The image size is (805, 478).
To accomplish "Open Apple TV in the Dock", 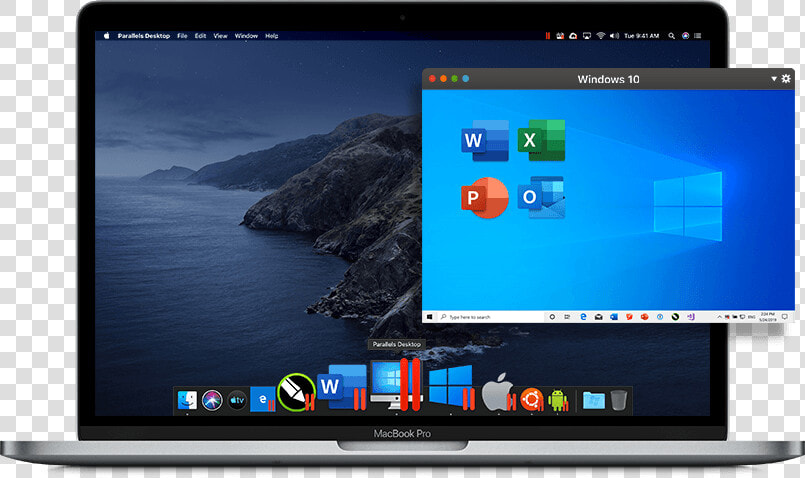I will pyautogui.click(x=237, y=400).
